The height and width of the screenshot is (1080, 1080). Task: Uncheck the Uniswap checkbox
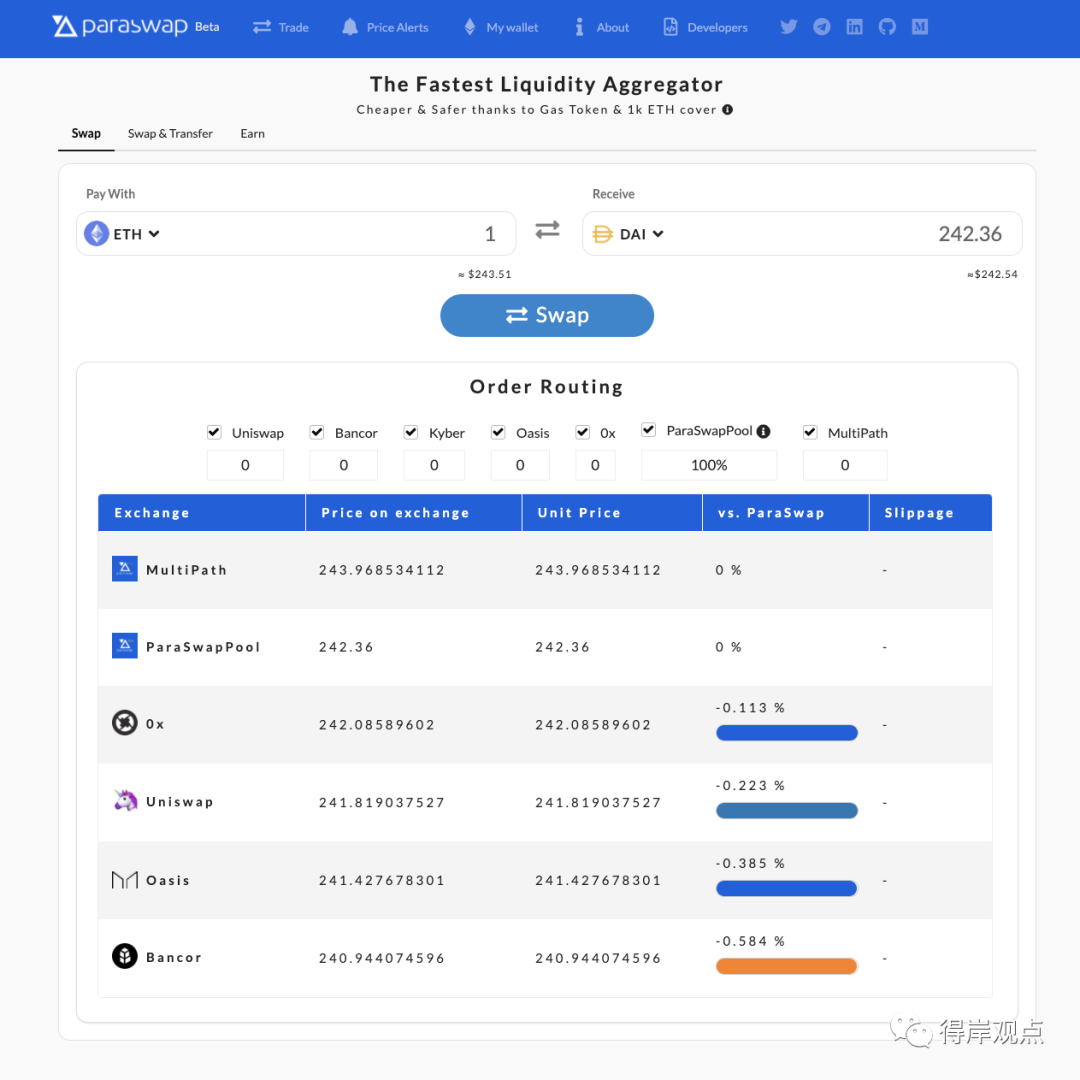(214, 433)
